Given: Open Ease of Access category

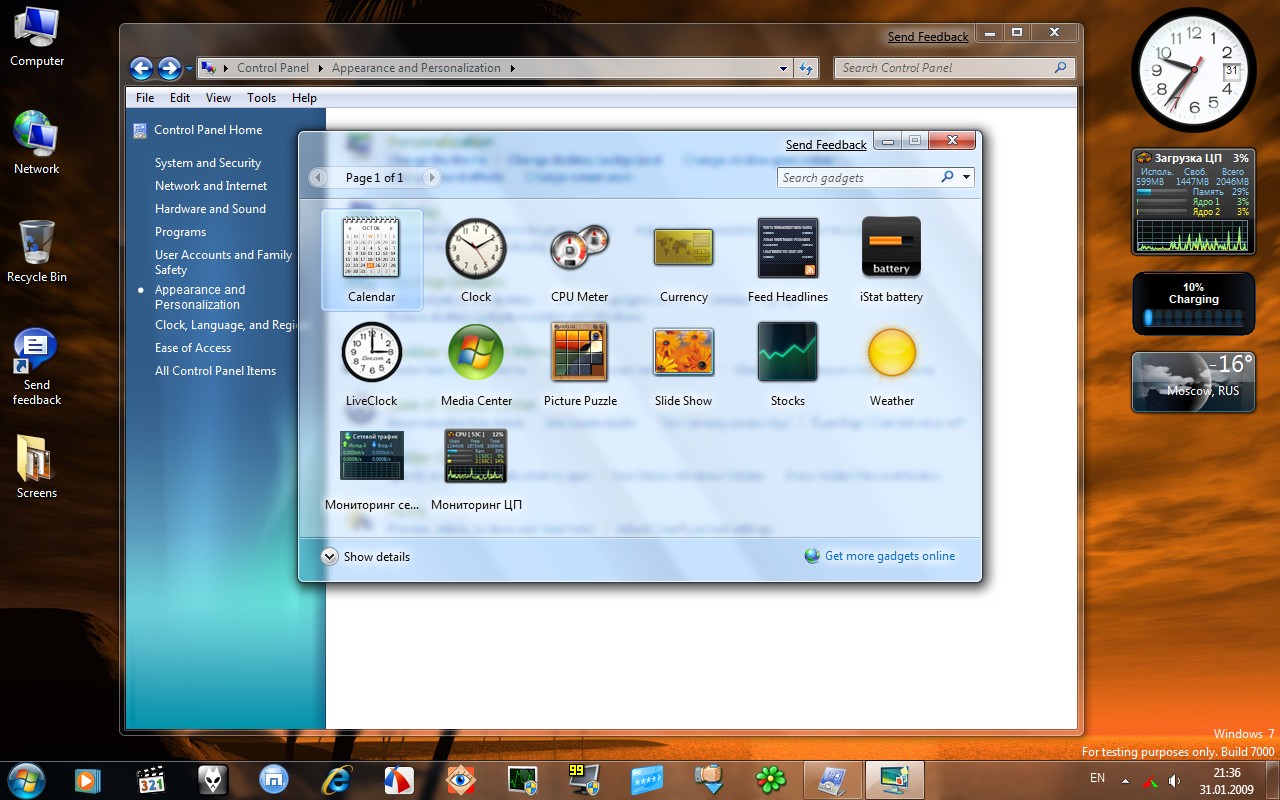Looking at the screenshot, I should coord(193,348).
